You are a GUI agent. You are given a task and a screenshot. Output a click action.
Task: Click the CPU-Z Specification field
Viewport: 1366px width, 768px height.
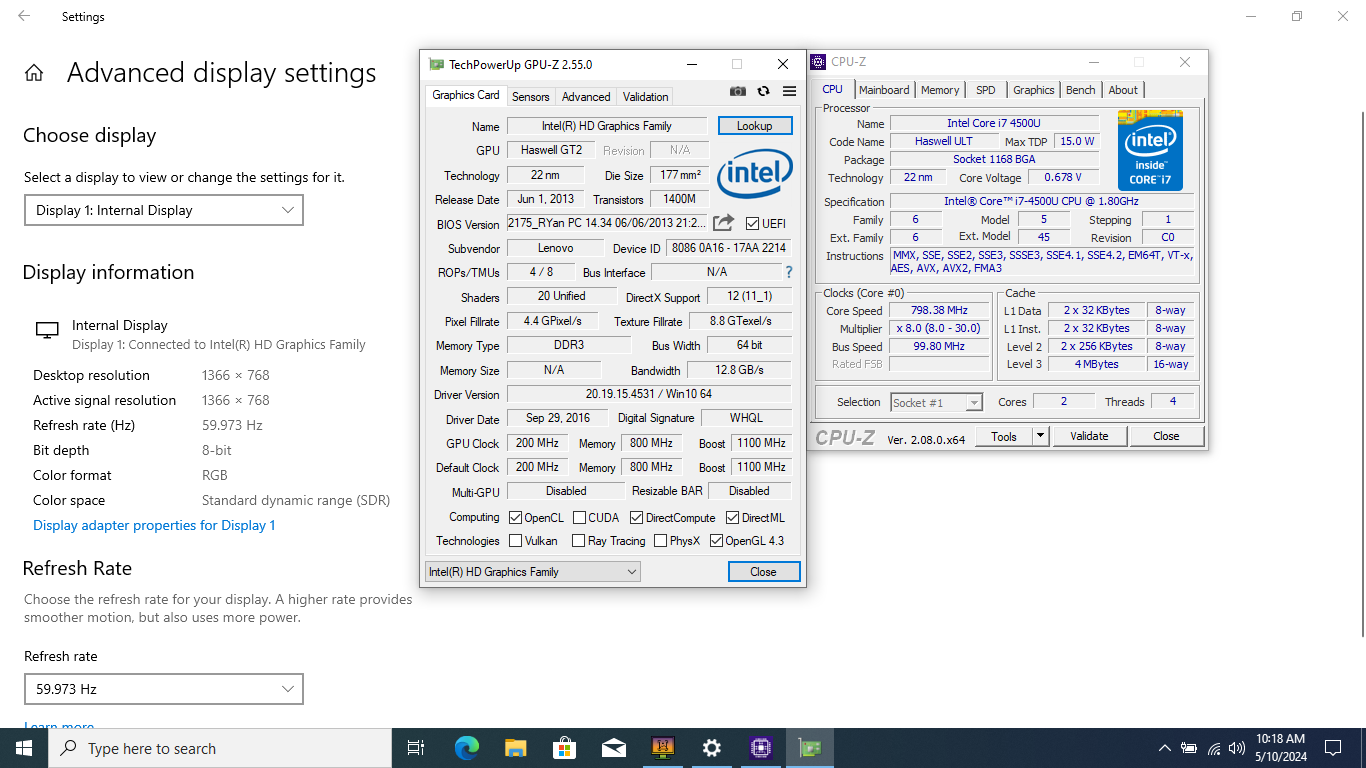pyautogui.click(x=1042, y=202)
